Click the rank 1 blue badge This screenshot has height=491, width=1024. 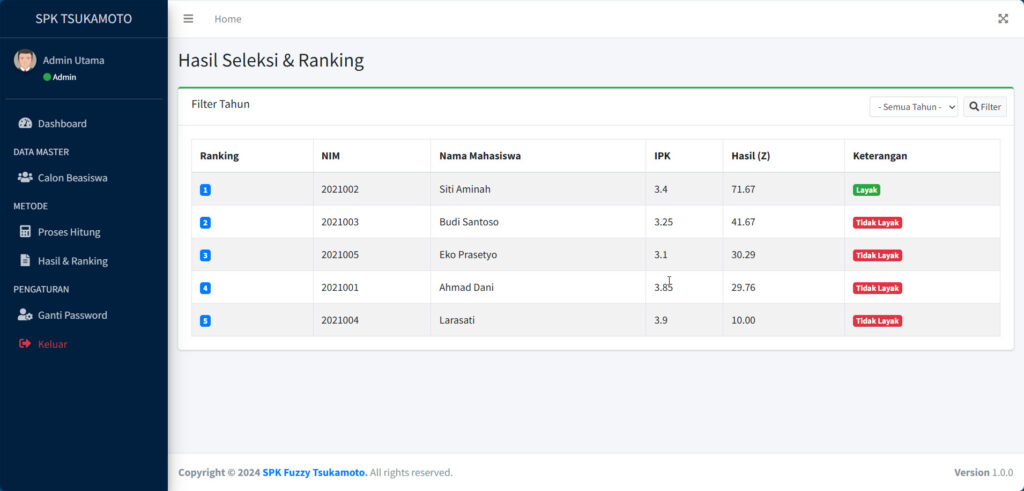[x=205, y=190]
